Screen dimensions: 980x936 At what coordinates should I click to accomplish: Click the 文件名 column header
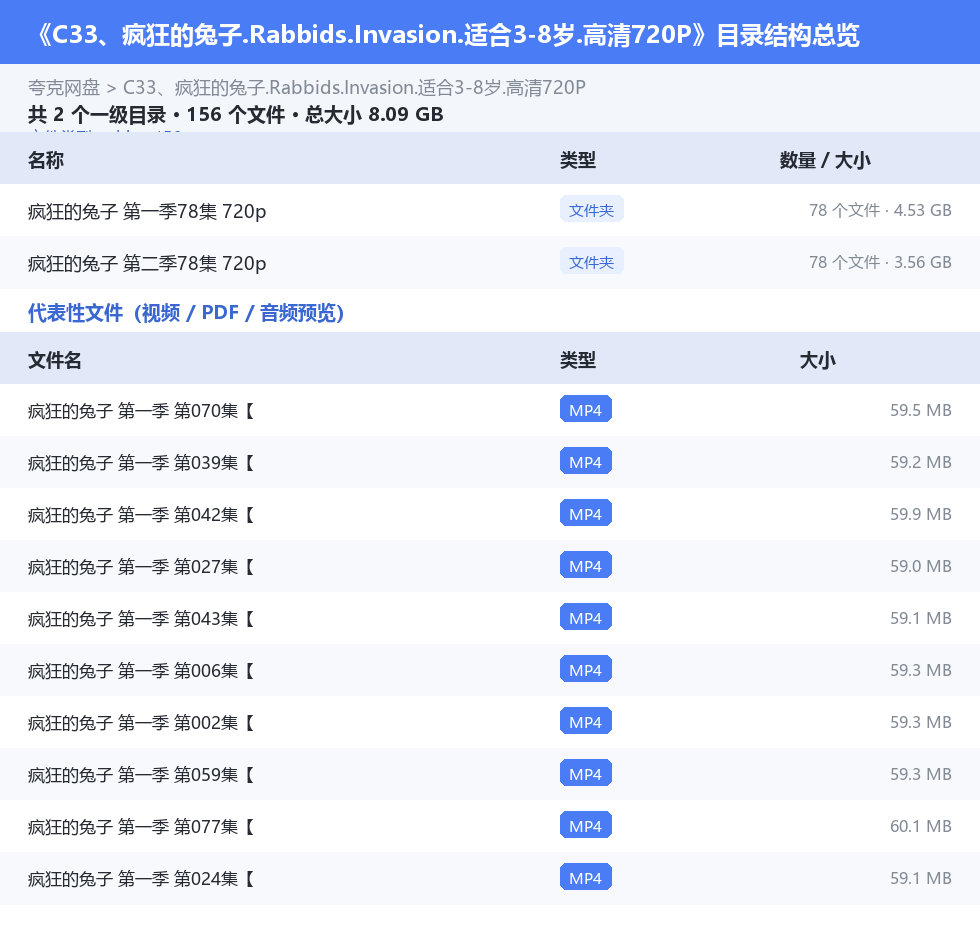(54, 360)
